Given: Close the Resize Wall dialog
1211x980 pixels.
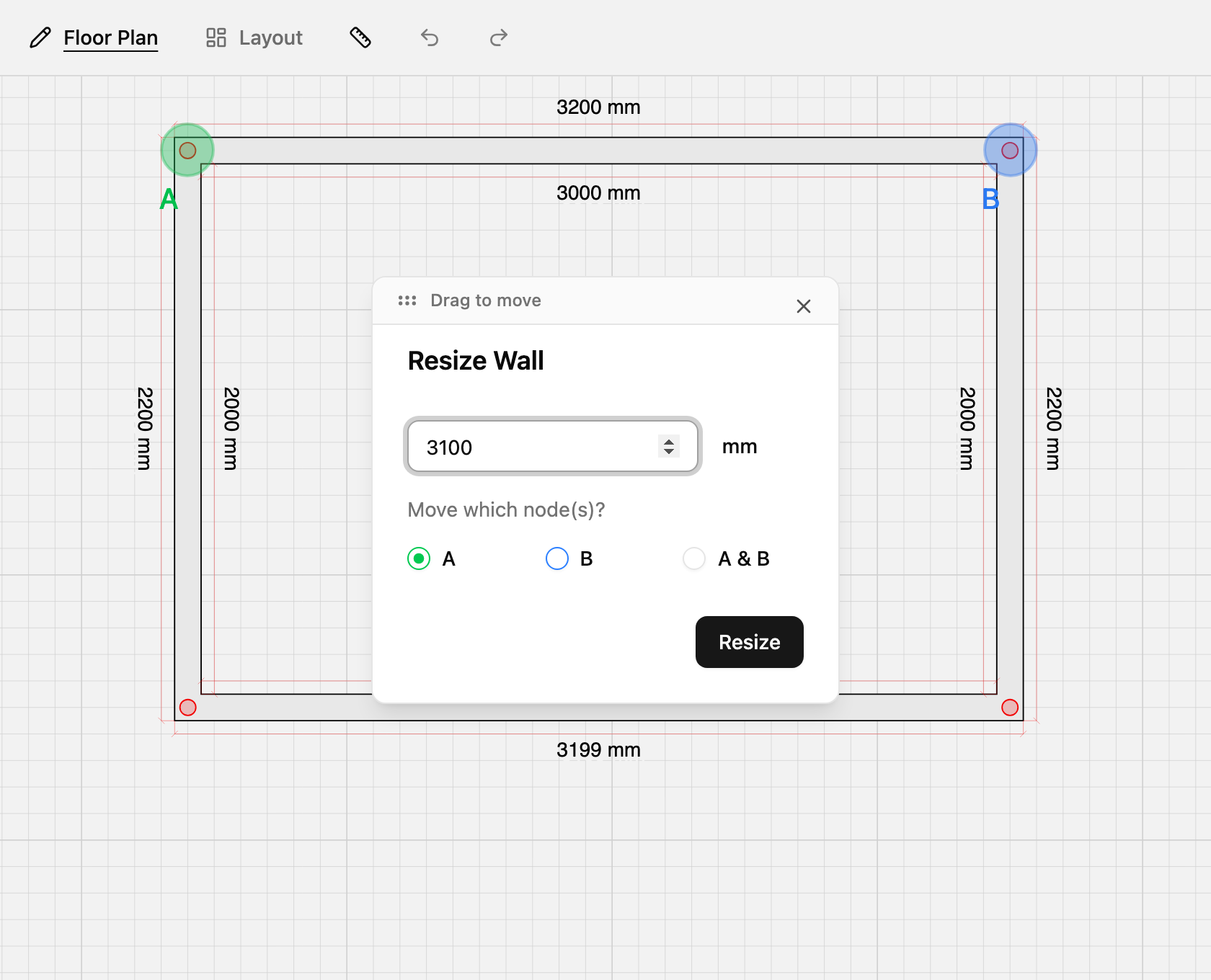Looking at the screenshot, I should [x=804, y=306].
